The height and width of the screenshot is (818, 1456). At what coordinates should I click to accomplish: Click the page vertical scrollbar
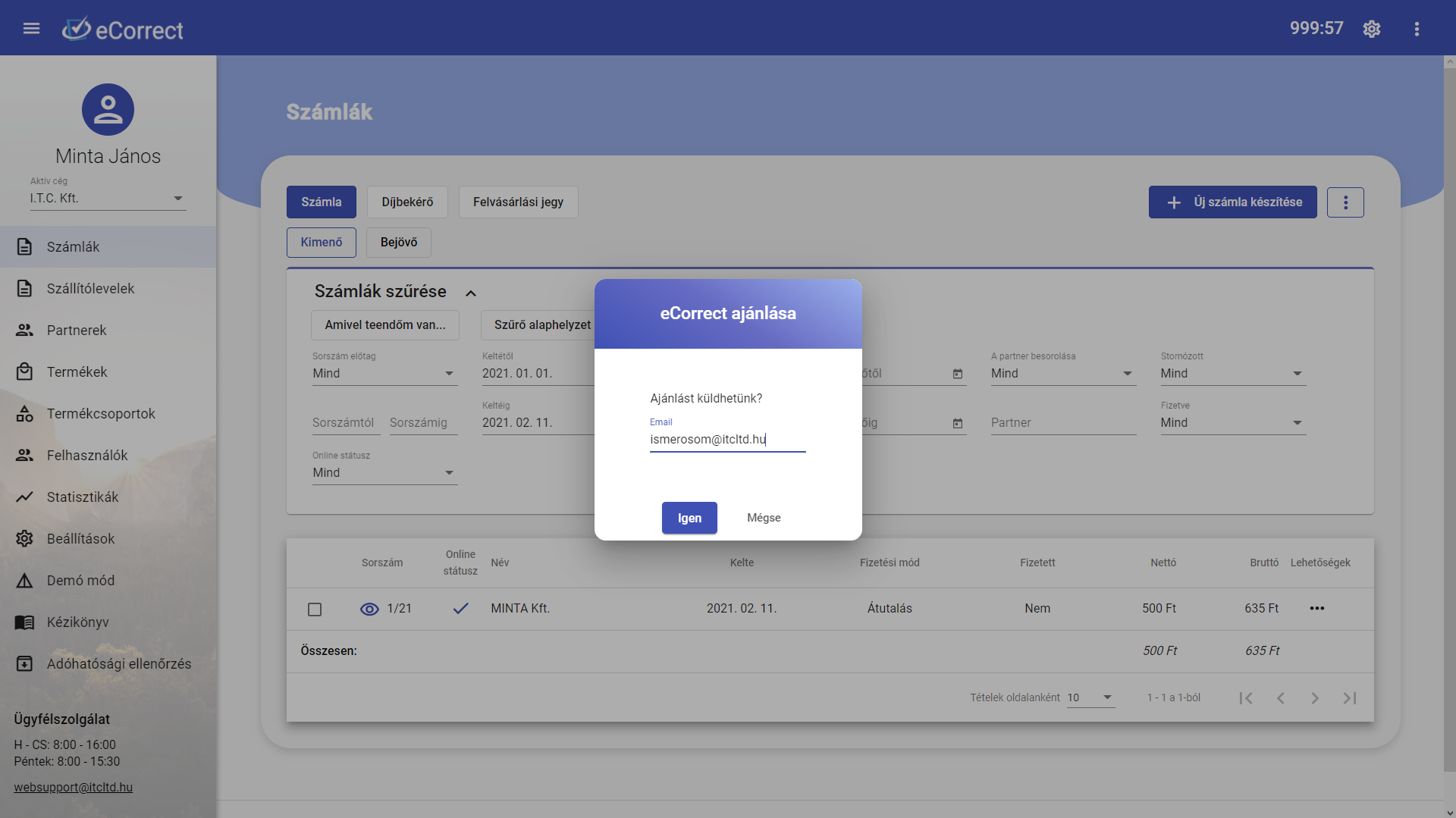(1449, 421)
